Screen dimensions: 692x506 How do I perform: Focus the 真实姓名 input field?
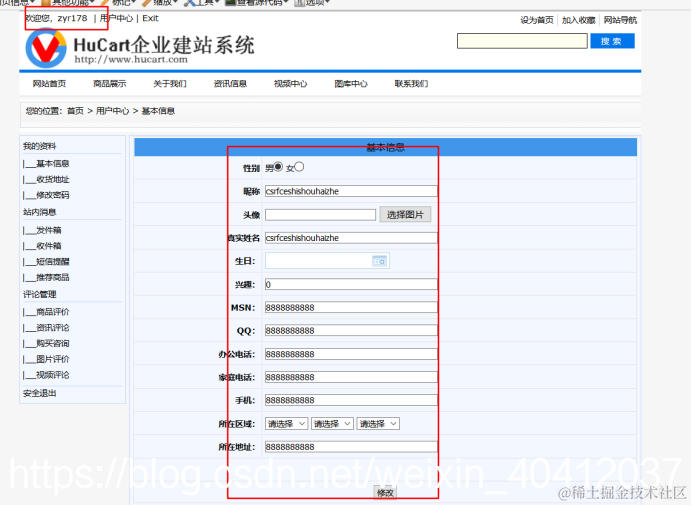coord(351,238)
